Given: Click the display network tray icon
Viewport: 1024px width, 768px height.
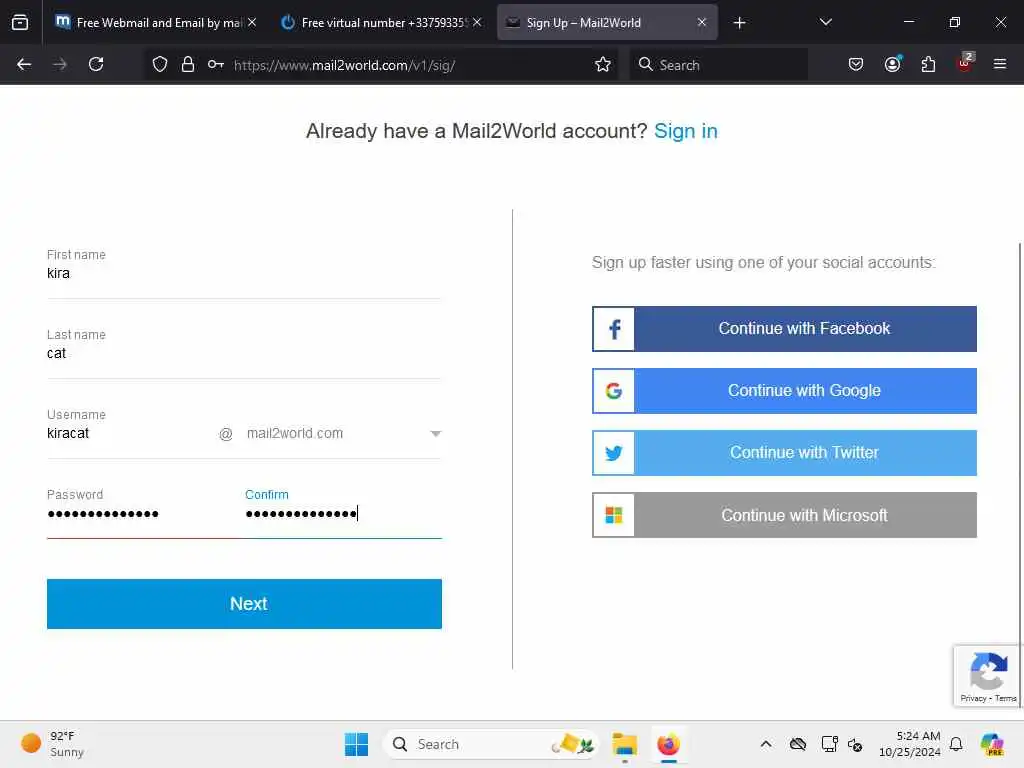Looking at the screenshot, I should [829, 744].
